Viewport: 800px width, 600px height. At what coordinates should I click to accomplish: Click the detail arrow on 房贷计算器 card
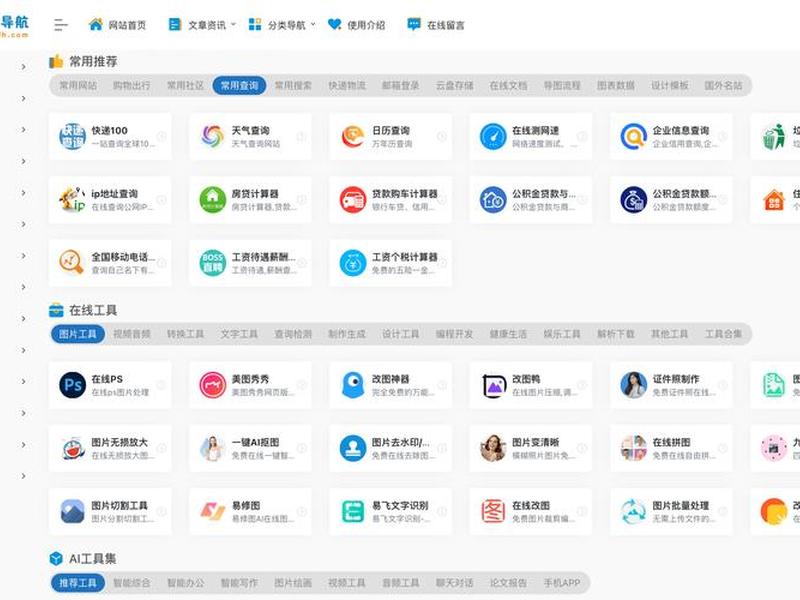tap(302, 199)
